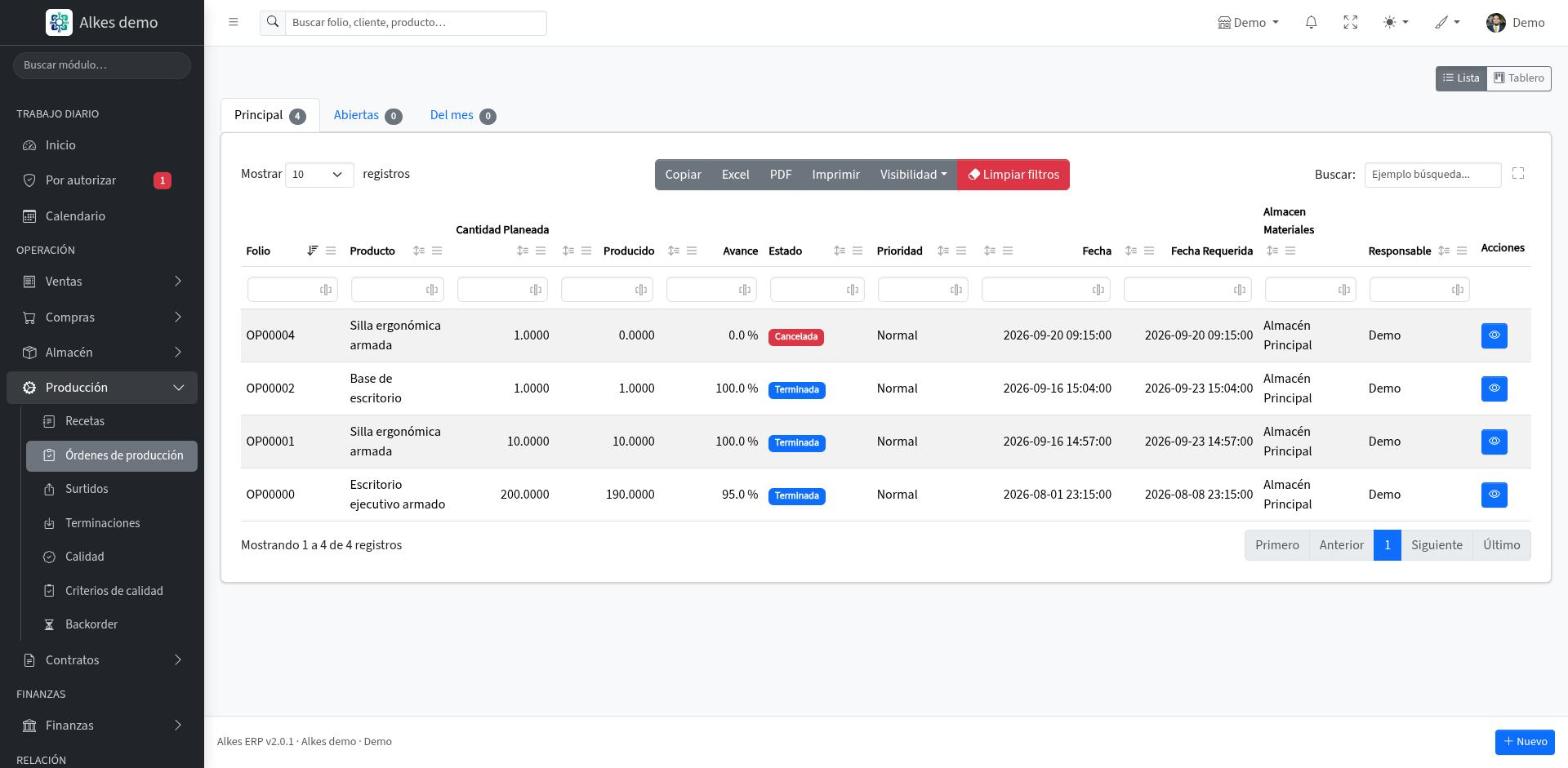The width and height of the screenshot is (1568, 768).
Task: Open the Estado column menu icon
Action: 857,251
